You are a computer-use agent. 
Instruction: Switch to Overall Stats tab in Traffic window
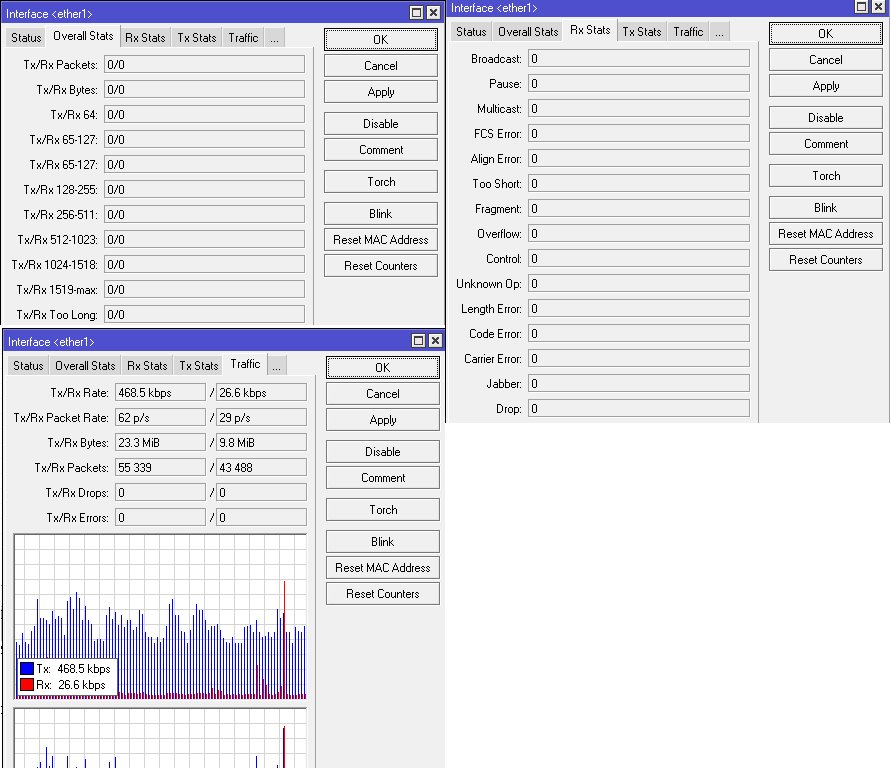click(85, 366)
